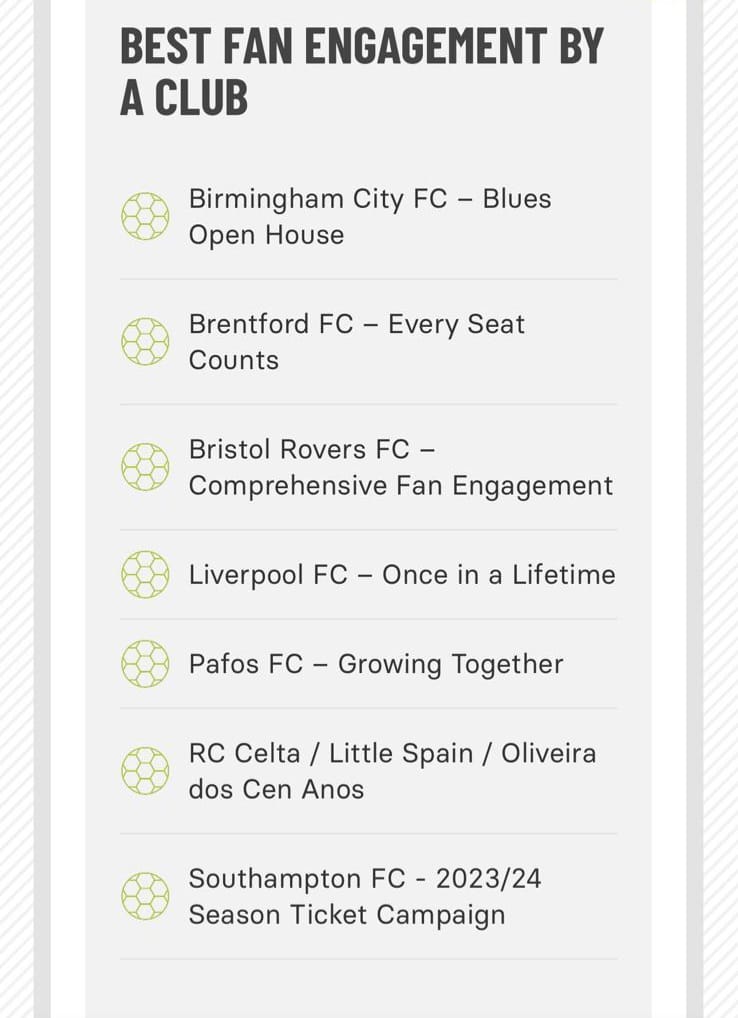738x1018 pixels.
Task: Click 'dos Cen Anos' text line
Action: (x=277, y=789)
